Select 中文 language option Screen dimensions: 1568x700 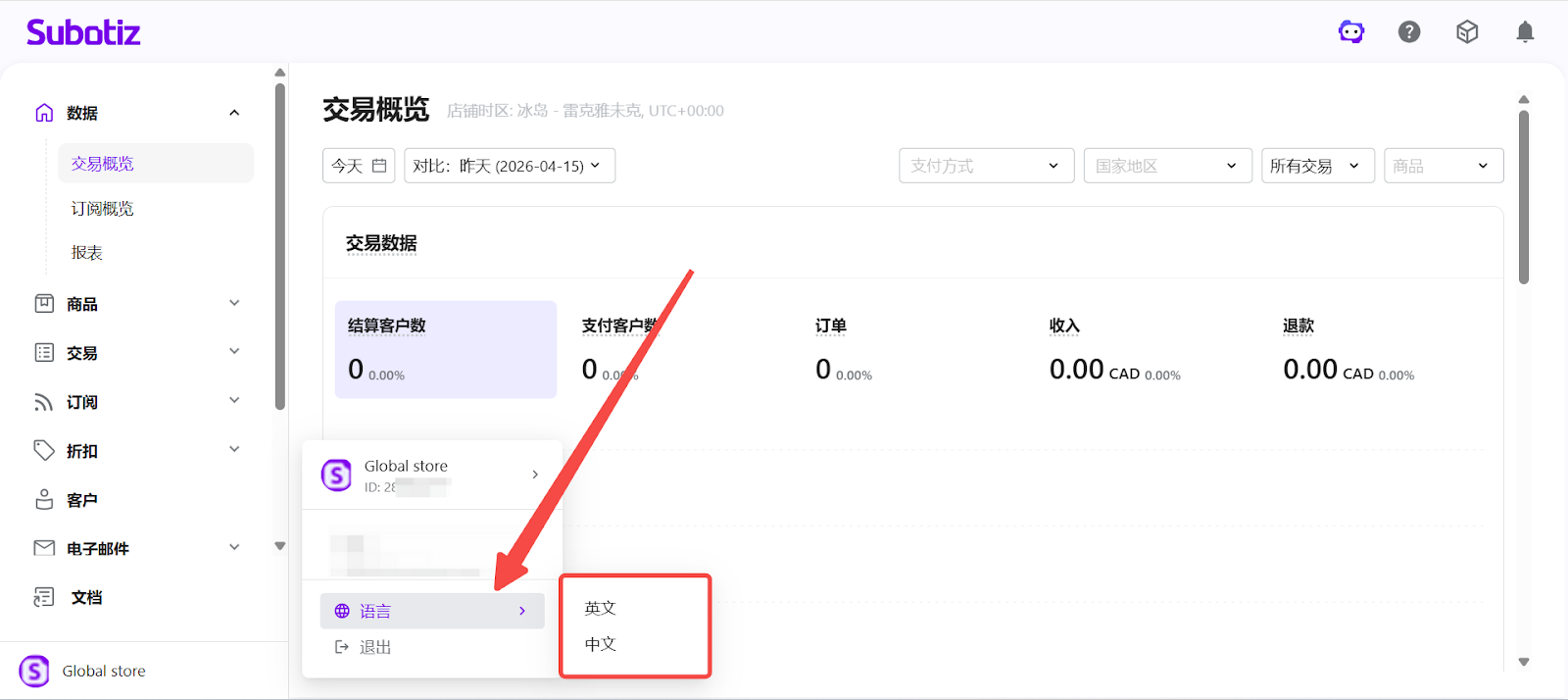click(x=601, y=644)
